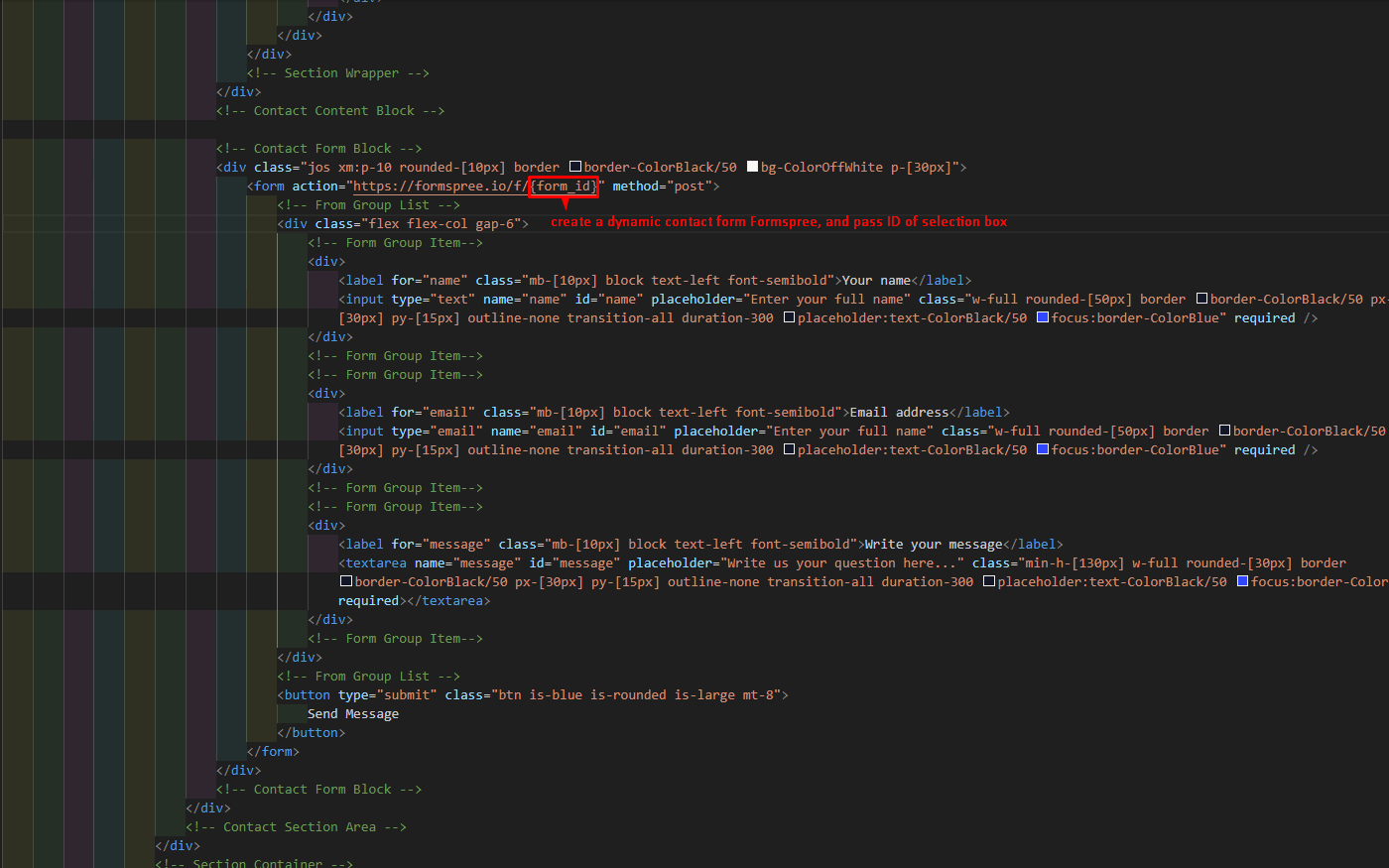
Task: Click the red annotation about Formspree contact form
Action: (x=779, y=221)
